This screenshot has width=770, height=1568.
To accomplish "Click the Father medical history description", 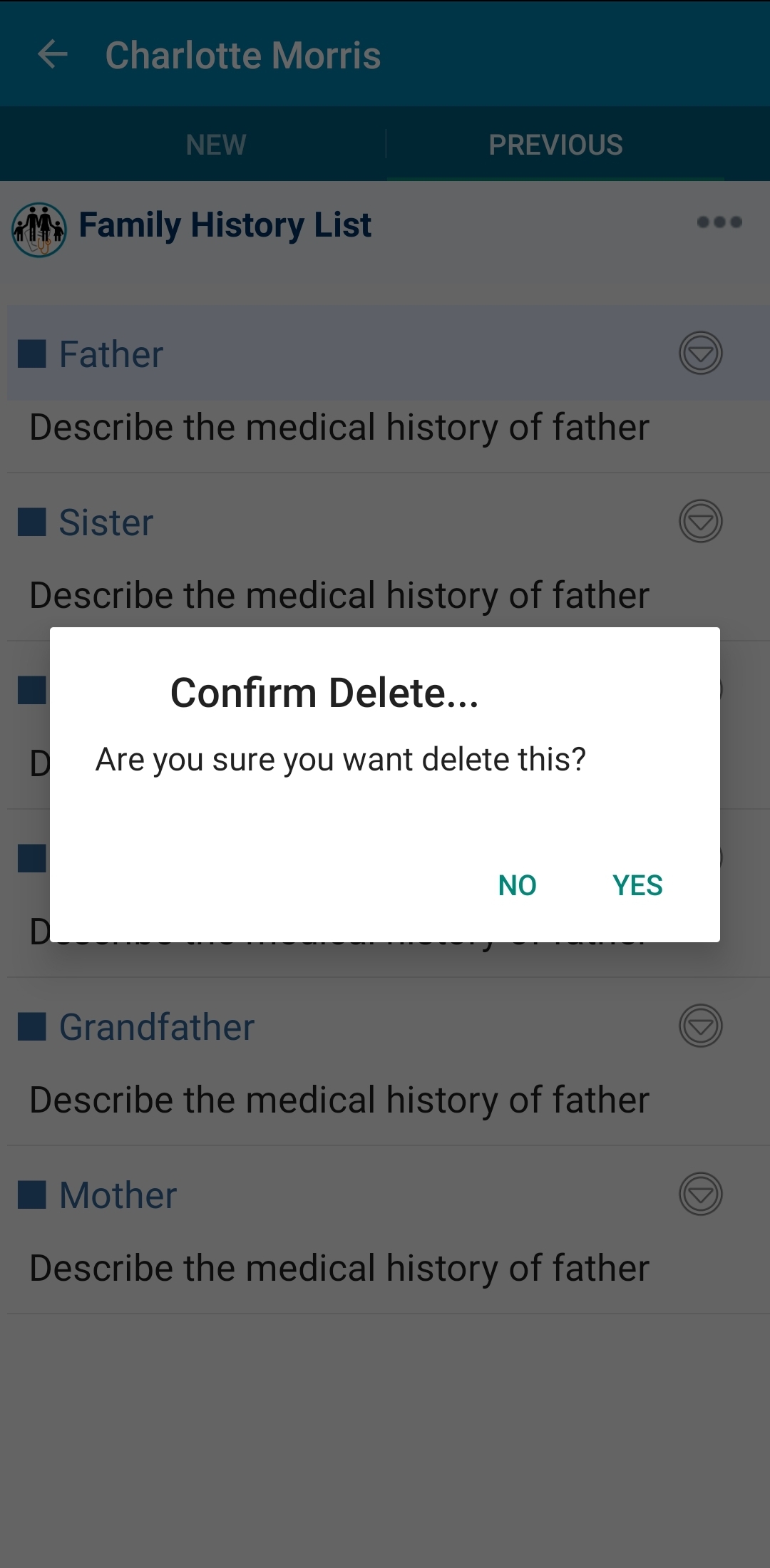I will click(339, 428).
